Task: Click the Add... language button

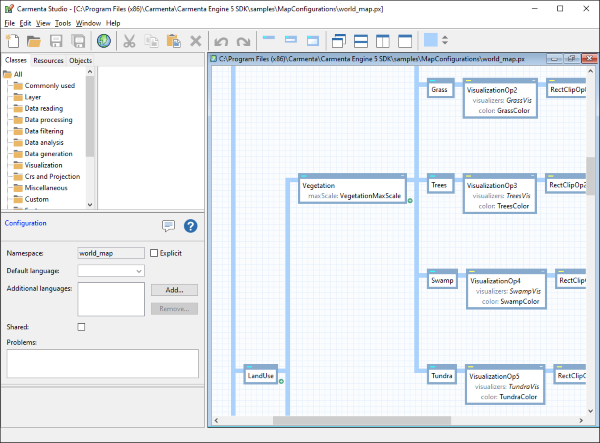Action: click(x=173, y=290)
